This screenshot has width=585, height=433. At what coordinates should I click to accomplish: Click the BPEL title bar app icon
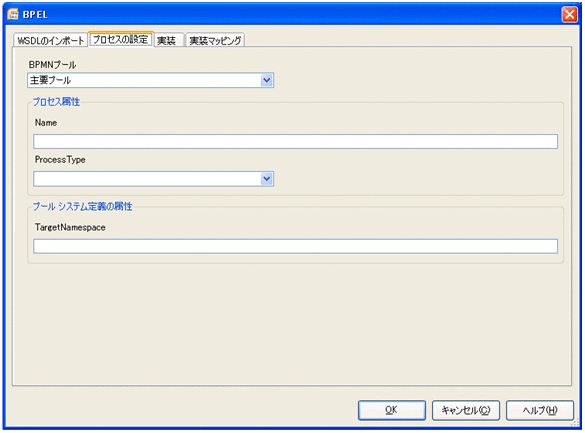tap(13, 14)
